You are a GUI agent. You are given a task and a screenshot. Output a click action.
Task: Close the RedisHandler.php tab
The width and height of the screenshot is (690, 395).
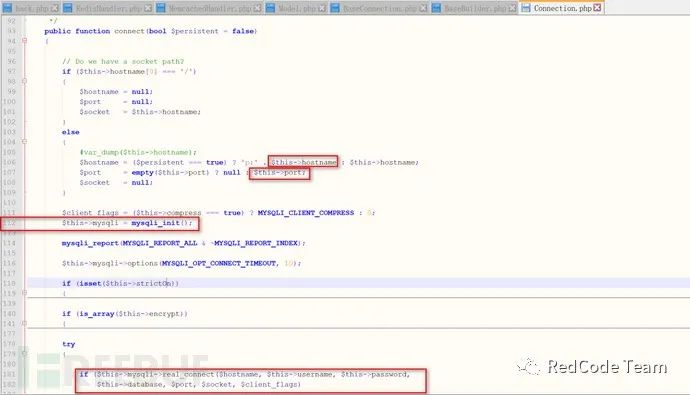(148, 8)
